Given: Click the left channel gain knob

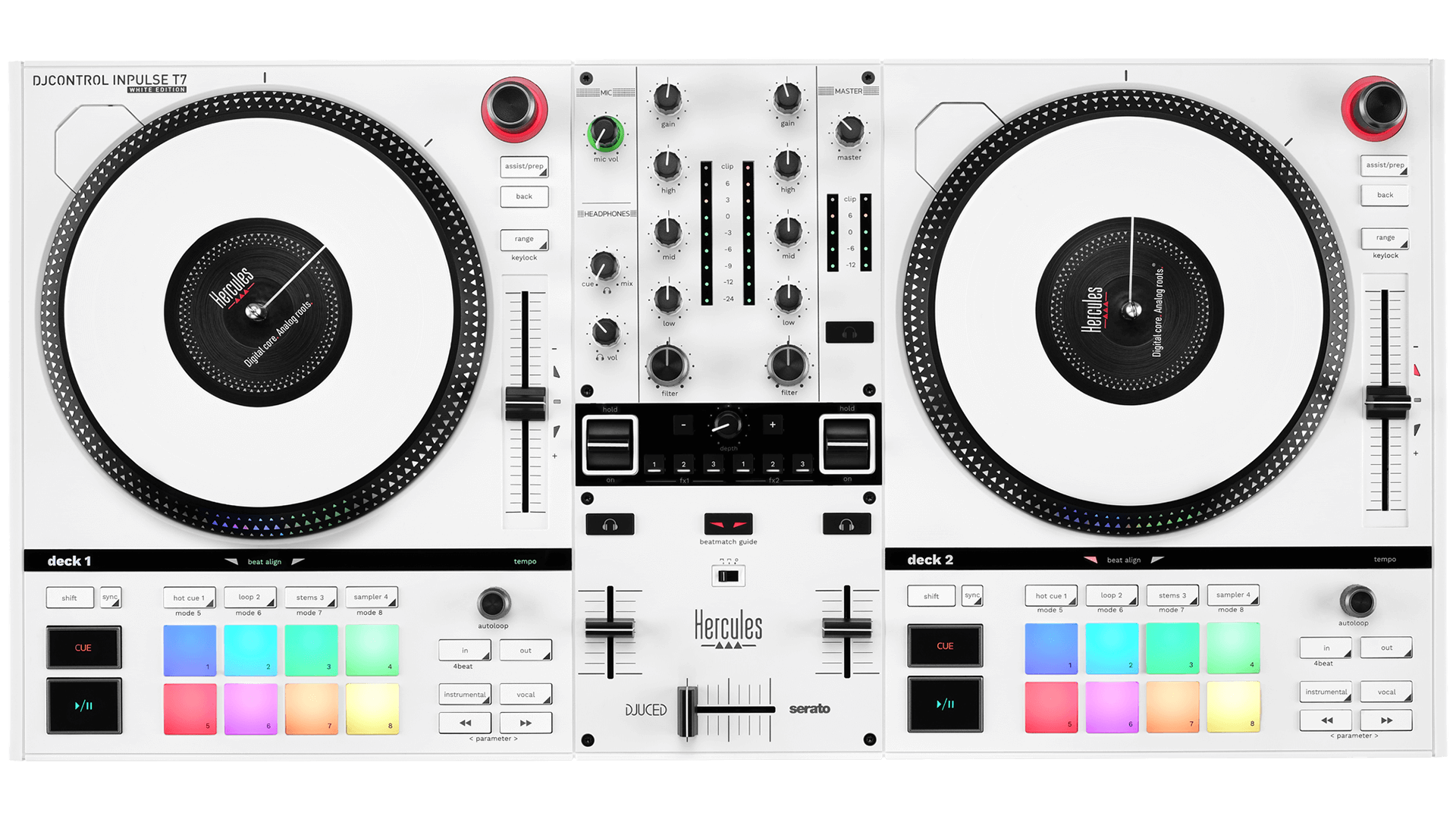Looking at the screenshot, I should (667, 99).
